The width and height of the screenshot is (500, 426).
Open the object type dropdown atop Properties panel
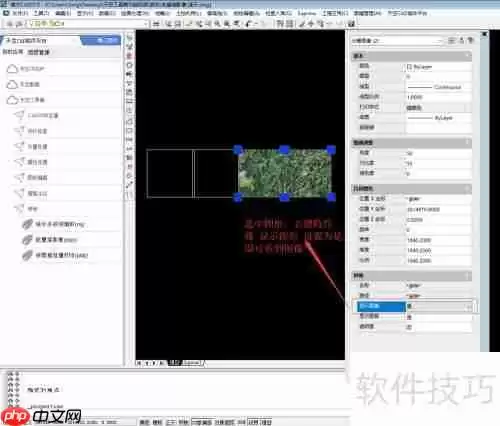tap(397, 41)
